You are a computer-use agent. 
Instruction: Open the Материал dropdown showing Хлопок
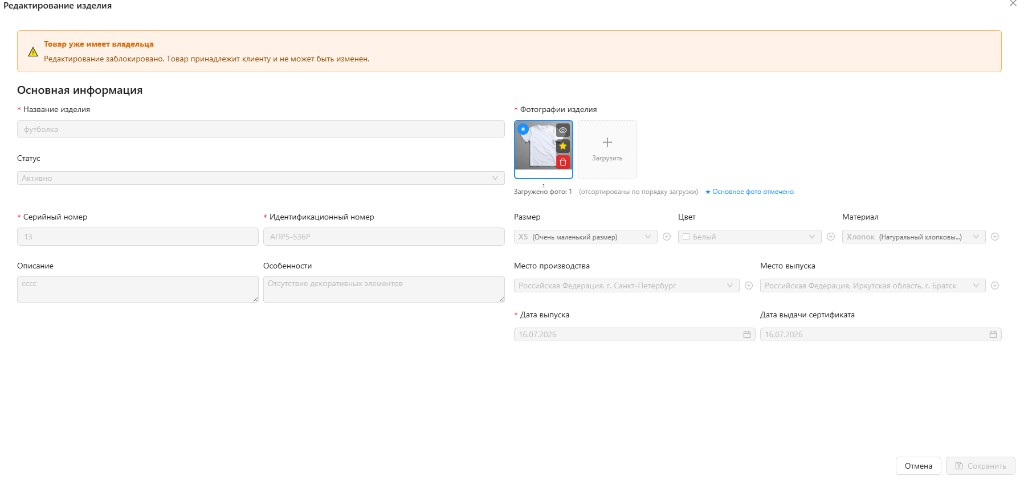[x=914, y=237]
